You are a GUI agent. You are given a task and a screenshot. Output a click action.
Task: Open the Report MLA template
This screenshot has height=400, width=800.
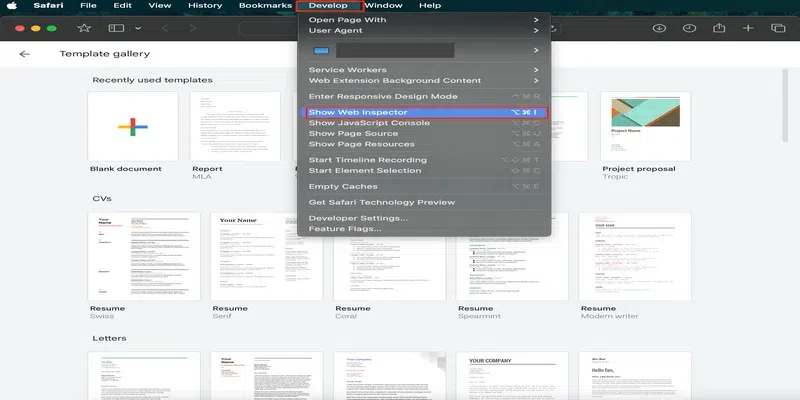tap(235, 127)
